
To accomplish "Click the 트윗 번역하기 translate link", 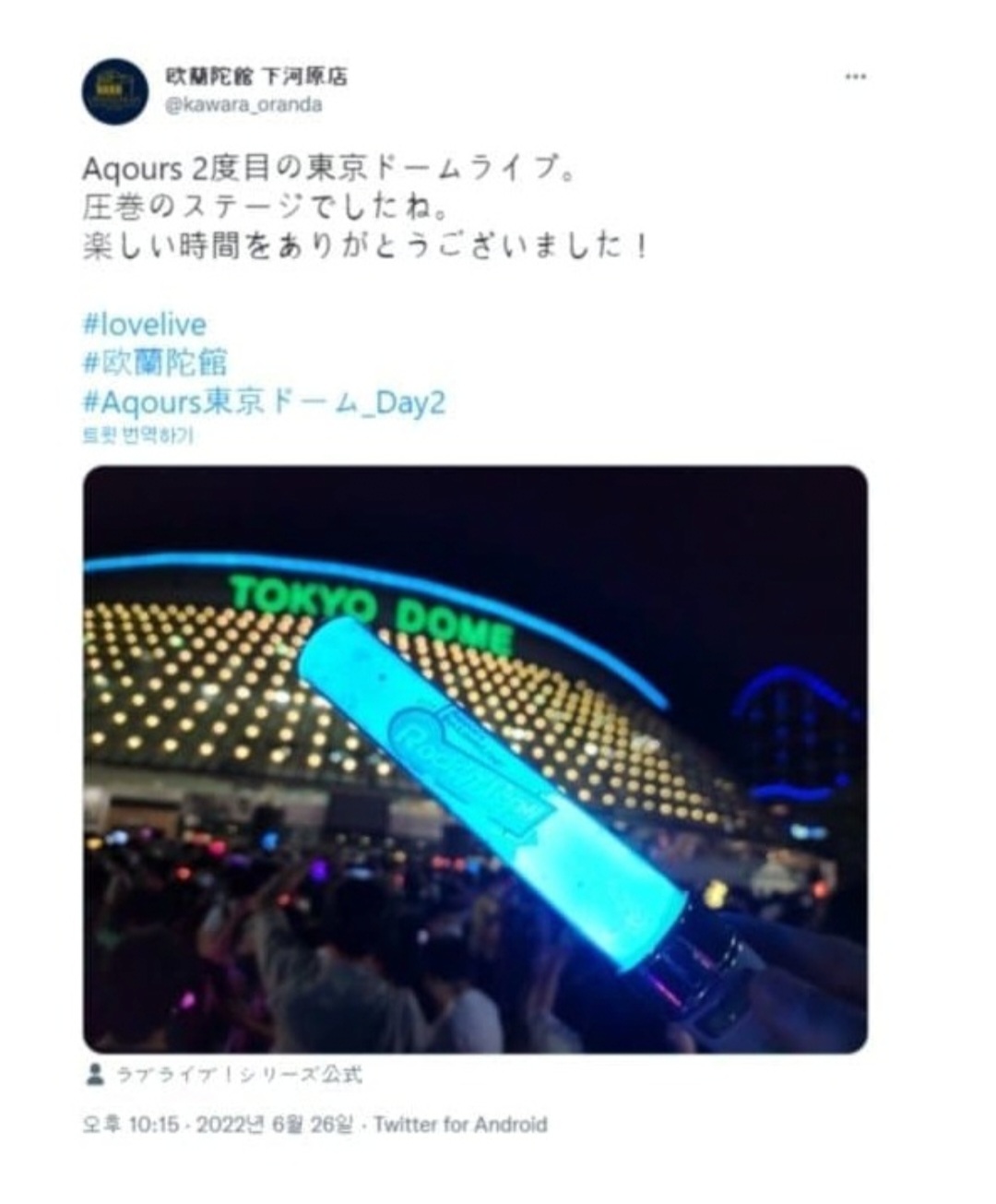I will tap(138, 435).
